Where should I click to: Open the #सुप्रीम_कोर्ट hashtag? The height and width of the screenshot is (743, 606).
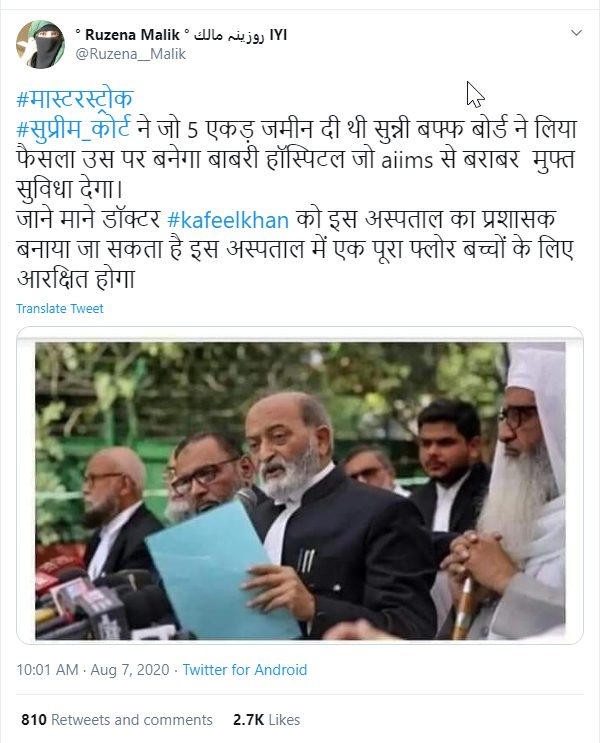click(x=73, y=128)
